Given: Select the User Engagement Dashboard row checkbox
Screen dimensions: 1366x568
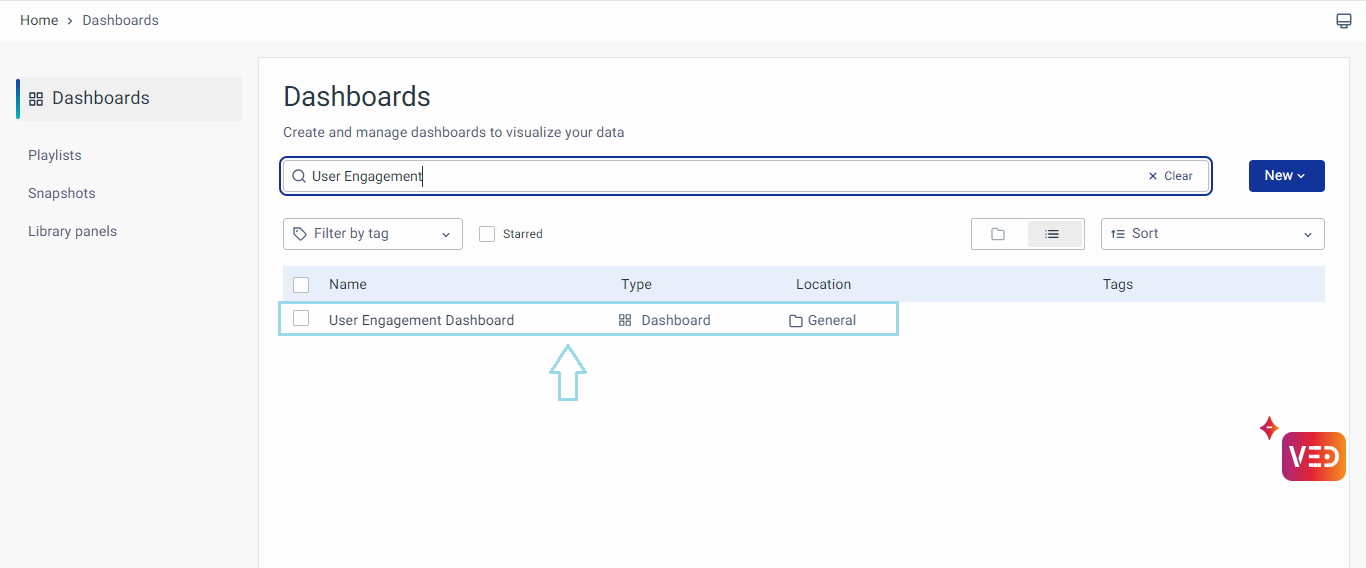Looking at the screenshot, I should (x=301, y=319).
